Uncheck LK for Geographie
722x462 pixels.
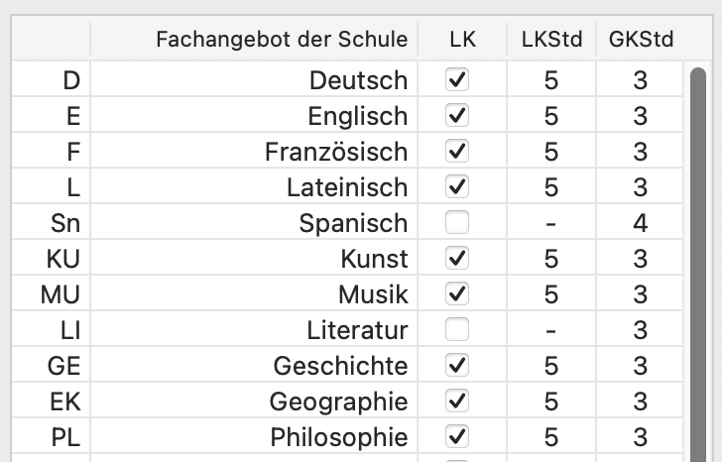(x=455, y=402)
